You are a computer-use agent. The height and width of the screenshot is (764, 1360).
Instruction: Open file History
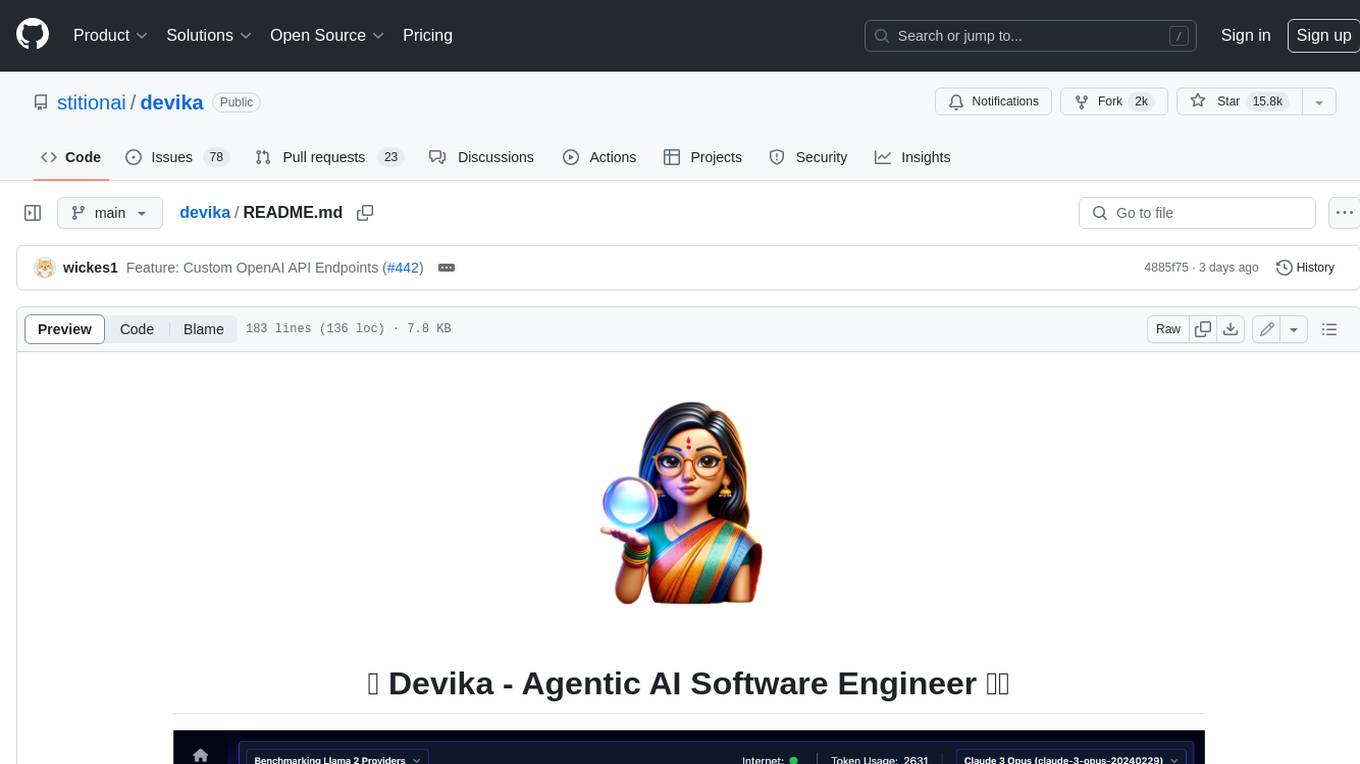(1305, 268)
